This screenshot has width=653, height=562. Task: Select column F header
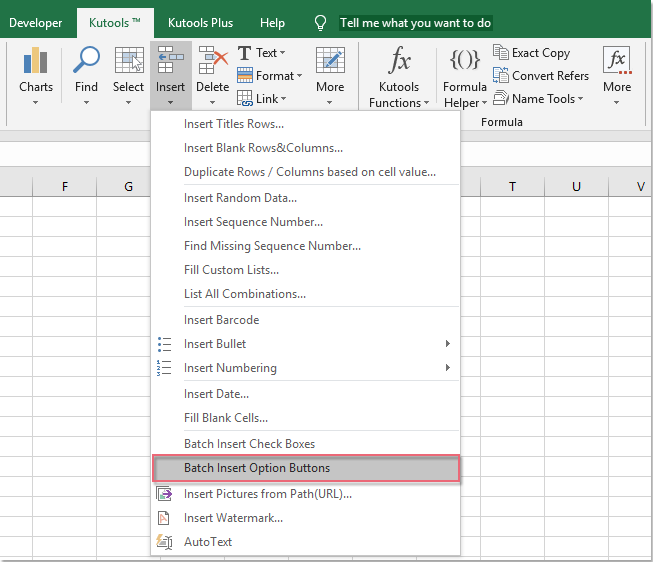(65, 187)
